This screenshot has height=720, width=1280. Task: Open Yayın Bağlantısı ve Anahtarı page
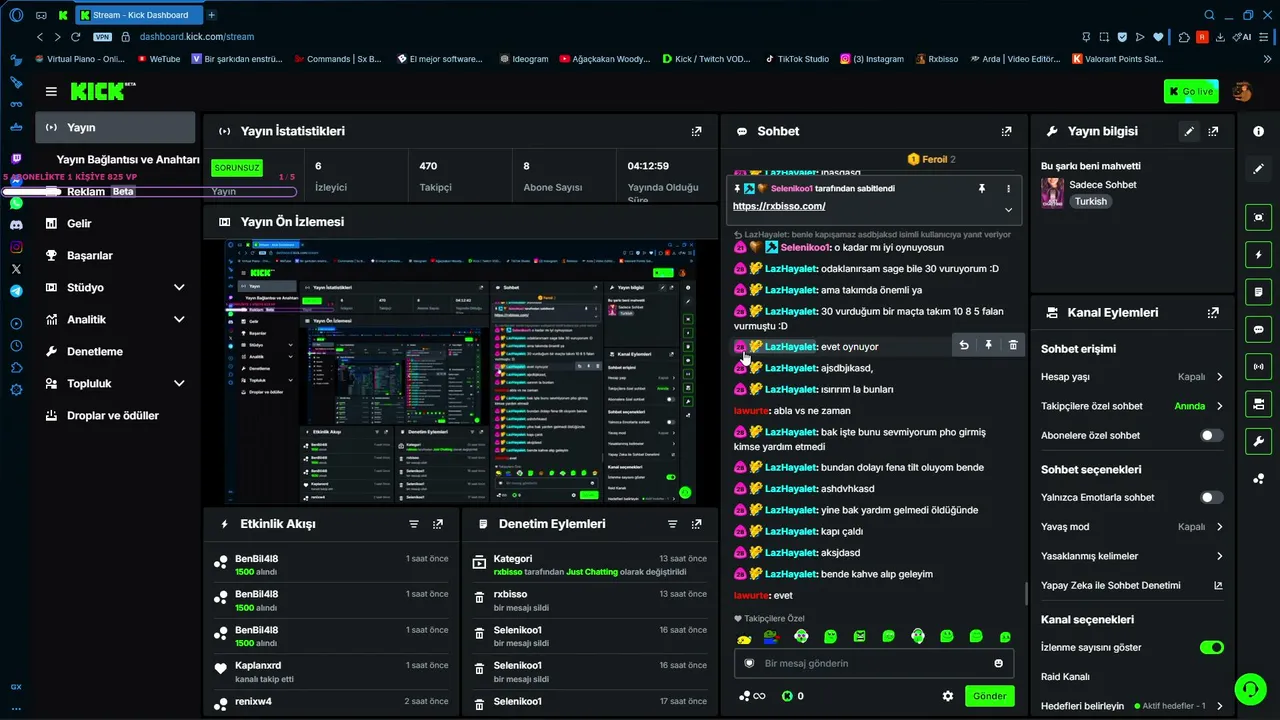coord(128,160)
